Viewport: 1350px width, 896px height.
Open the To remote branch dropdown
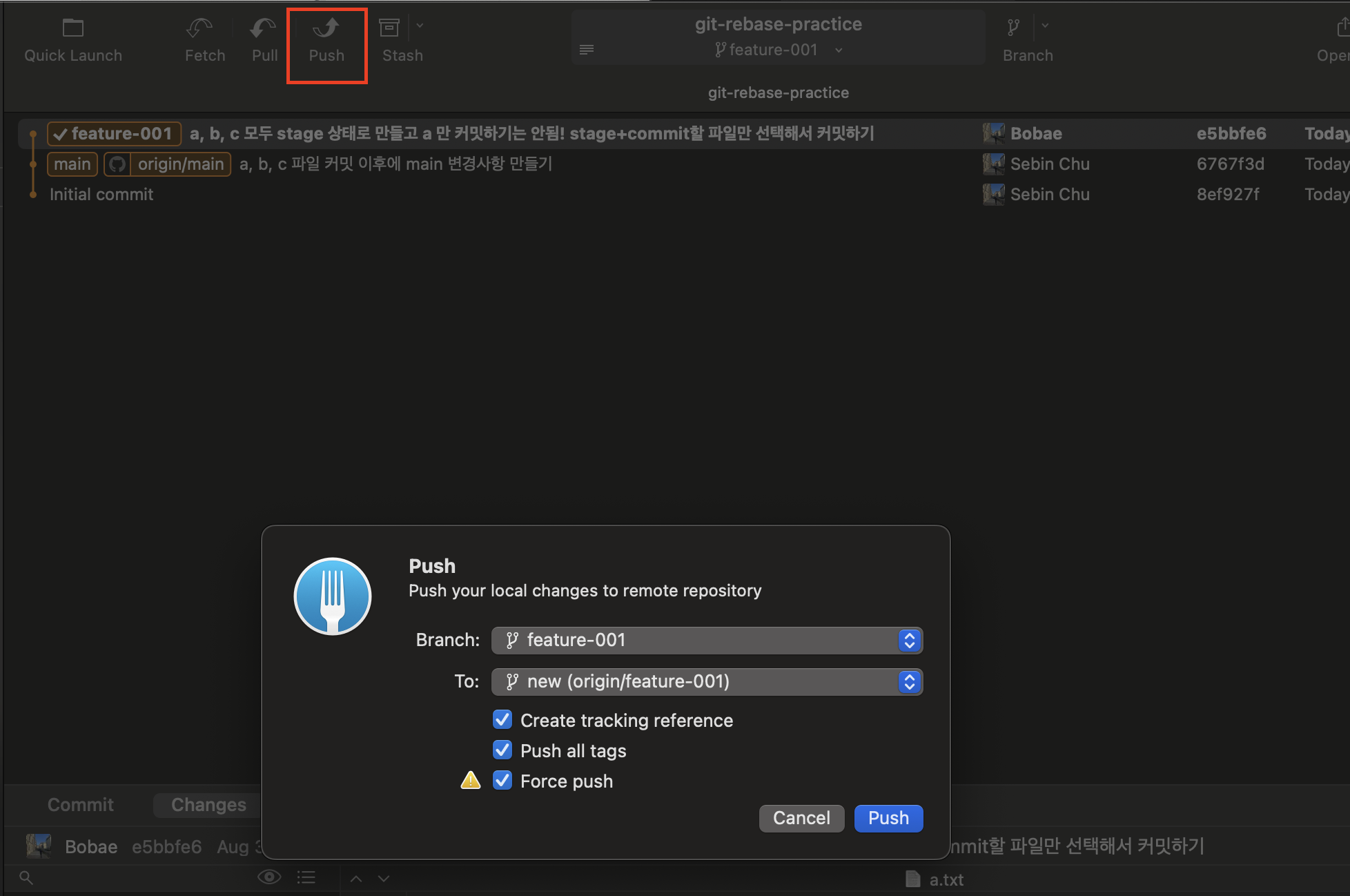707,682
